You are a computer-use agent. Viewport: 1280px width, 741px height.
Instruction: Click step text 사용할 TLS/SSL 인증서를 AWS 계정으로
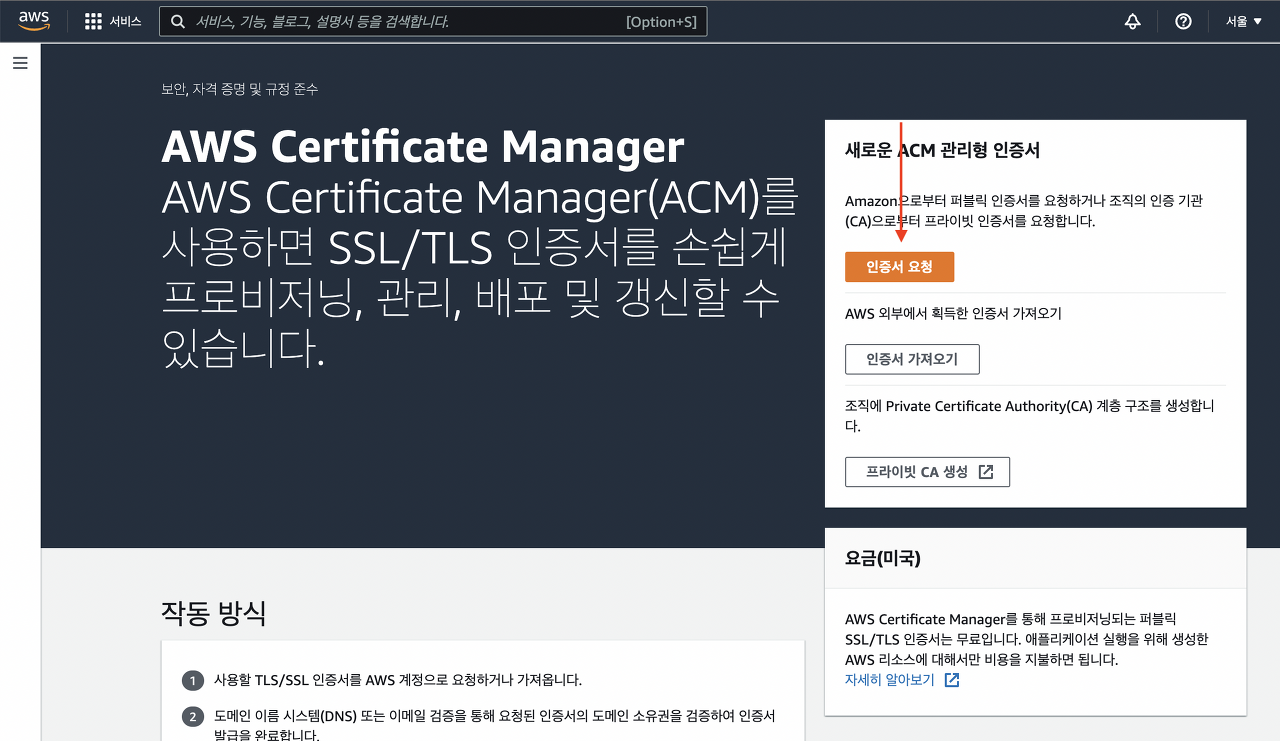coord(397,680)
